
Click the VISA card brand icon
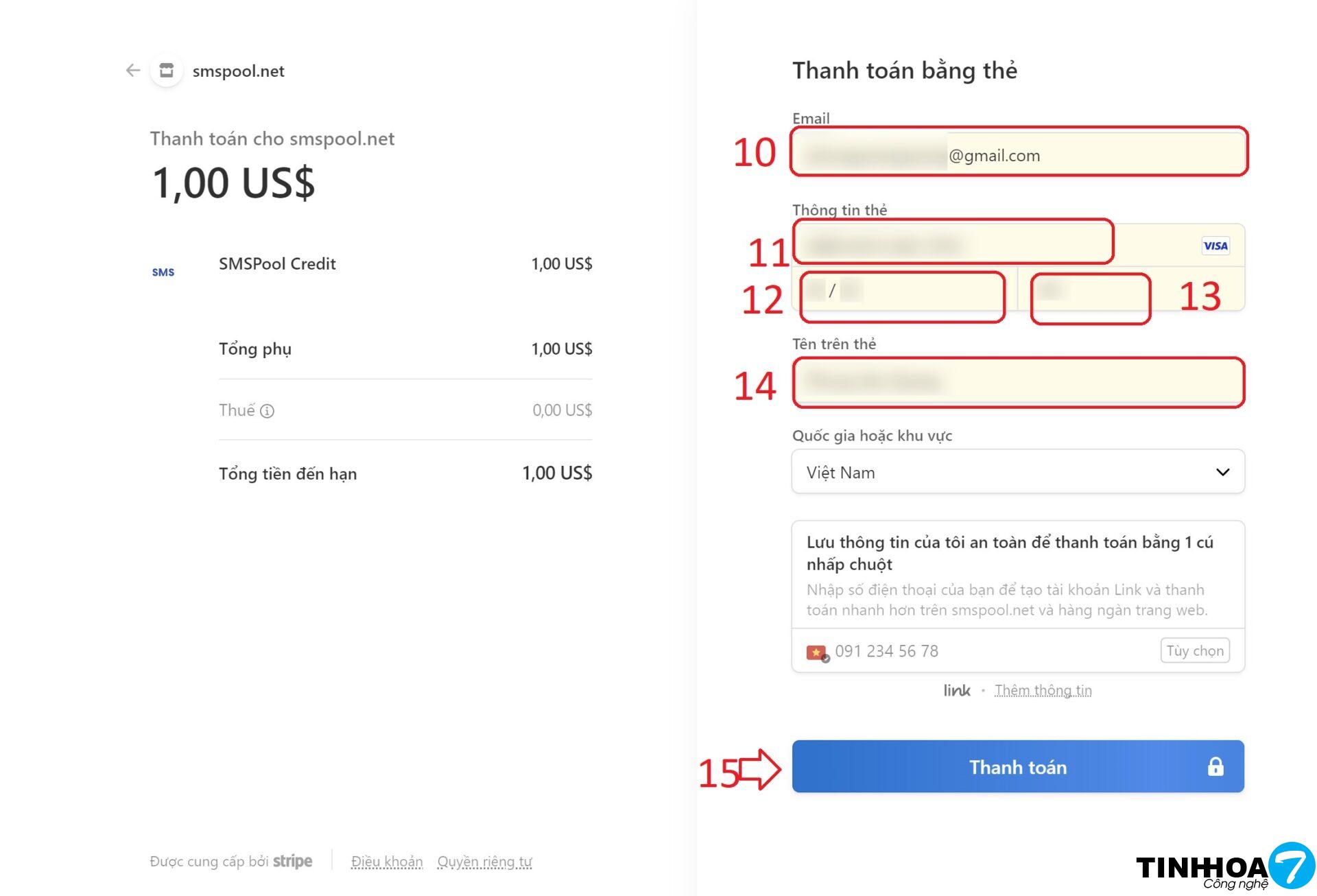pos(1215,246)
